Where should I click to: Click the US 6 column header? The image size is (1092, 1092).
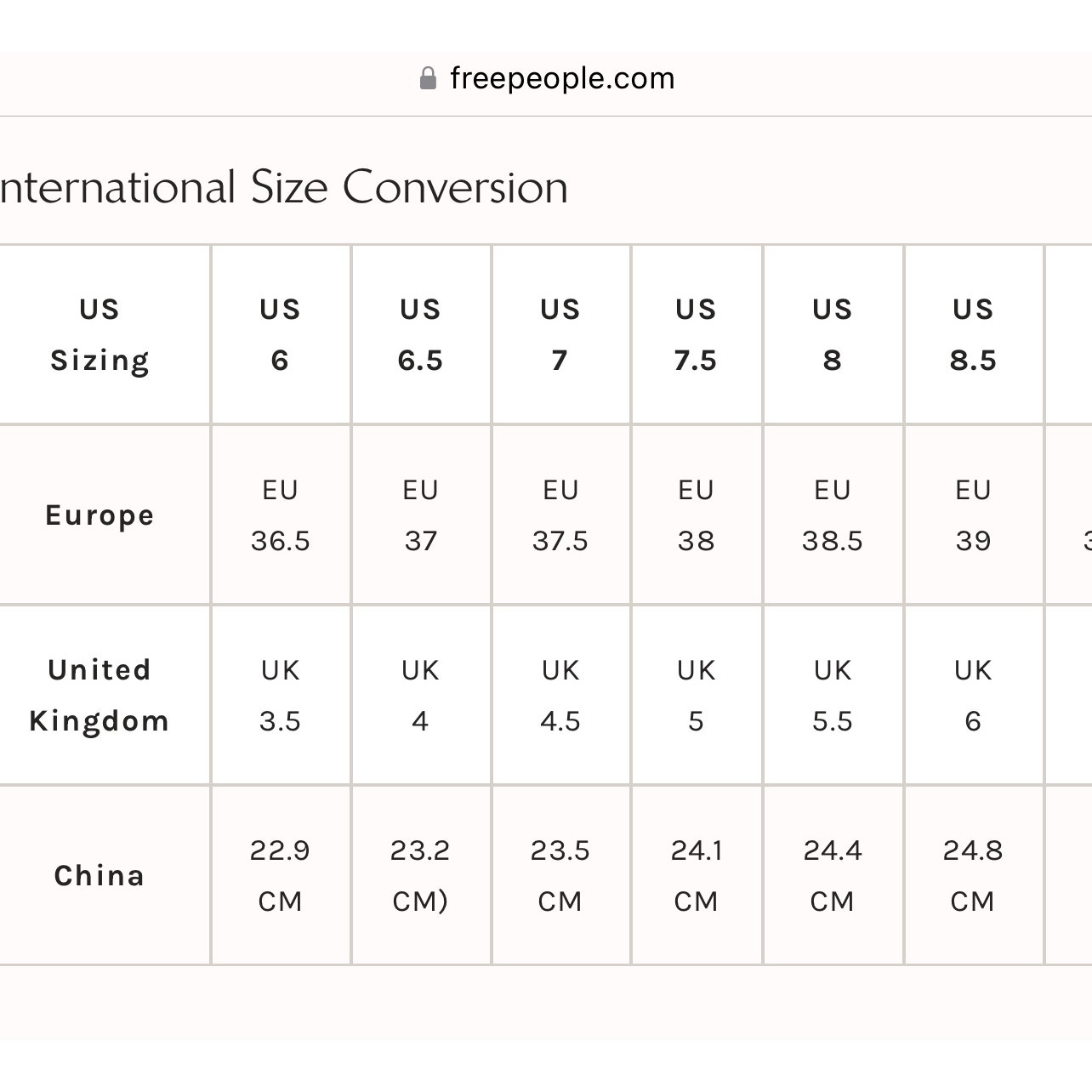281,334
